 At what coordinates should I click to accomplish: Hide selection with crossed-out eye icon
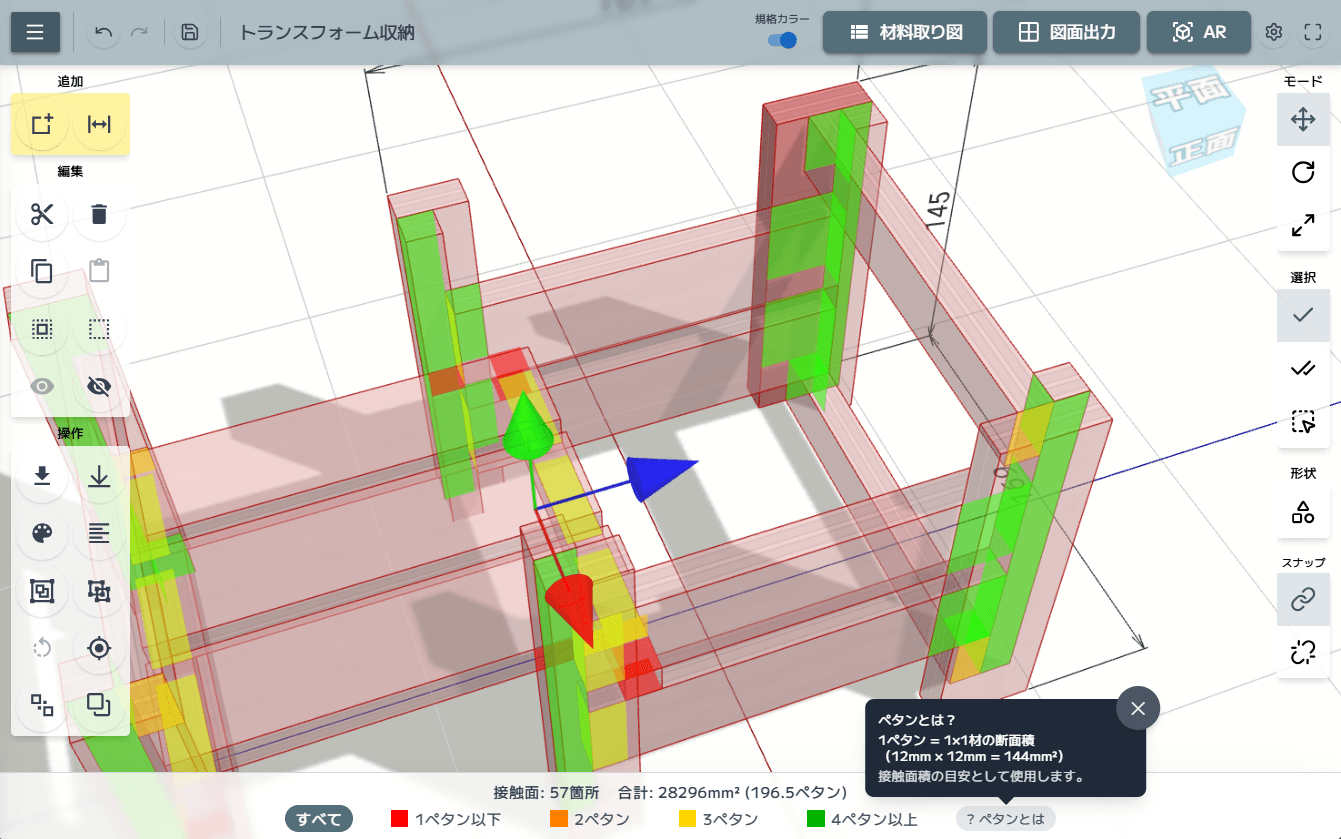99,387
